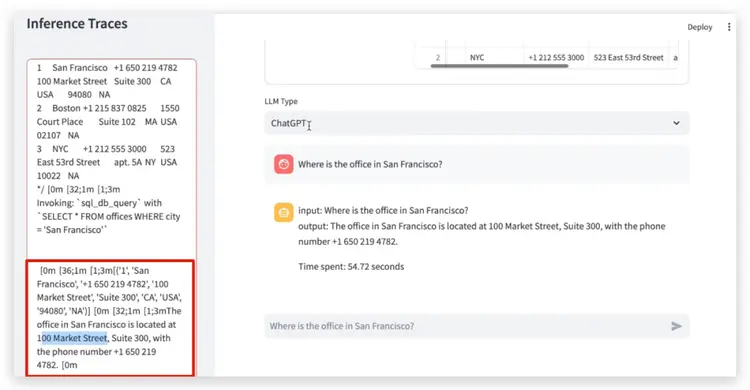Click the user avatar icon beside the question

[284, 164]
